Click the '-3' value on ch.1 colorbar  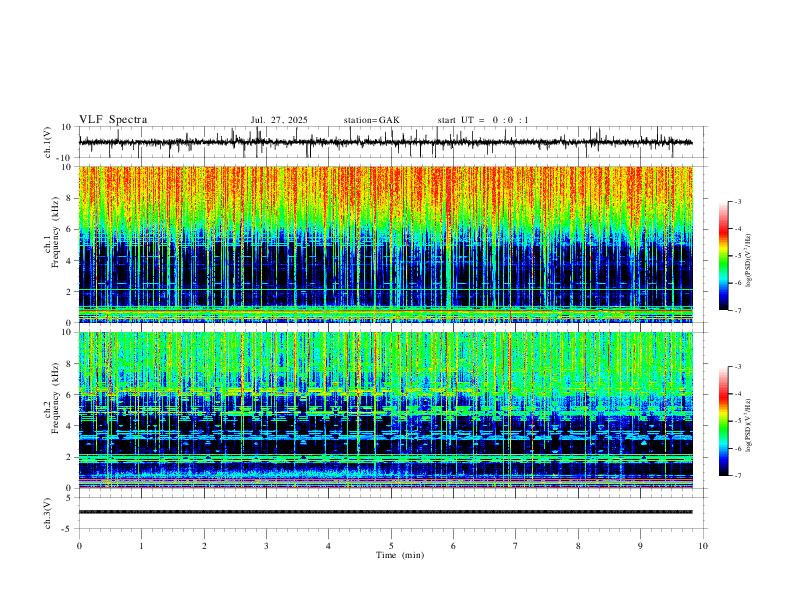pyautogui.click(x=737, y=201)
